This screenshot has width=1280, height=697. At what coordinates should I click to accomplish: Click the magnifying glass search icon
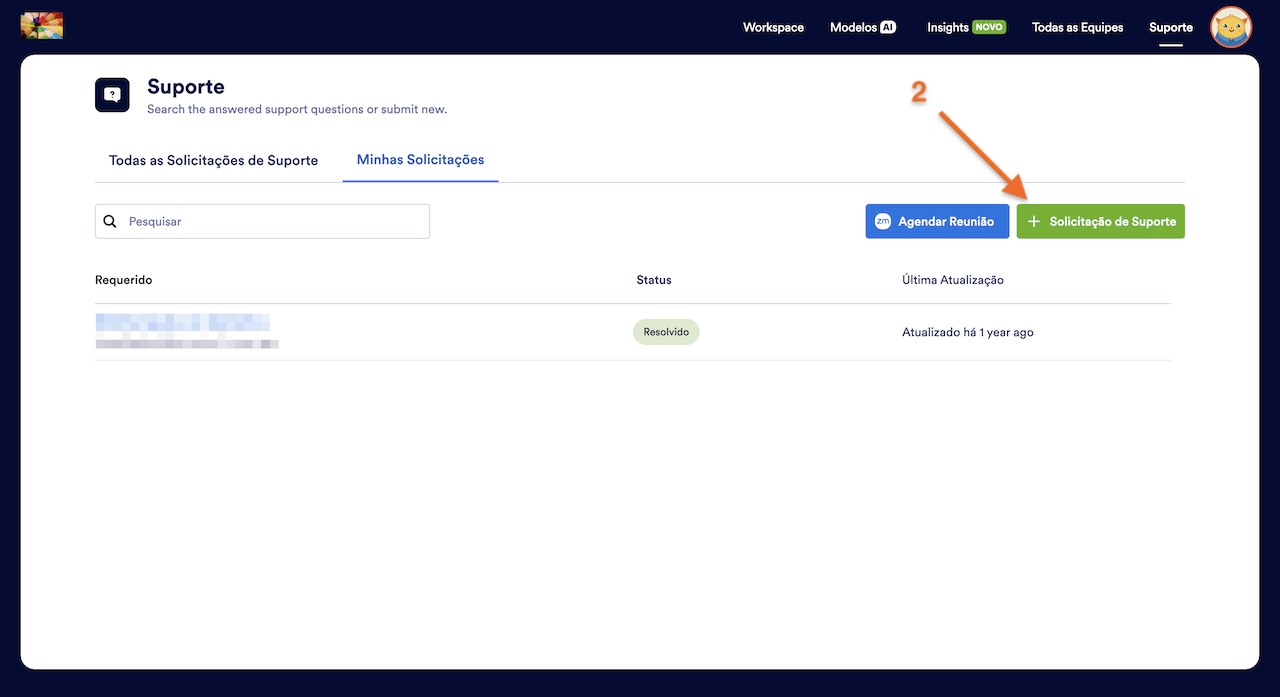pyautogui.click(x=110, y=221)
